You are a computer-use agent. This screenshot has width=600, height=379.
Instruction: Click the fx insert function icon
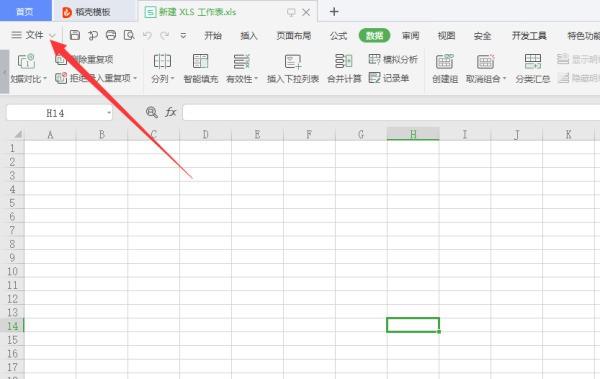tap(171, 112)
